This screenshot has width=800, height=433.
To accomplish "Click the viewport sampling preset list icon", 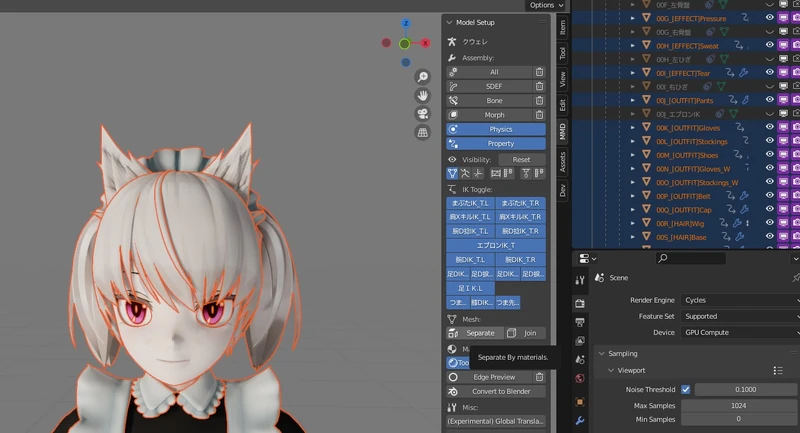I will (778, 370).
